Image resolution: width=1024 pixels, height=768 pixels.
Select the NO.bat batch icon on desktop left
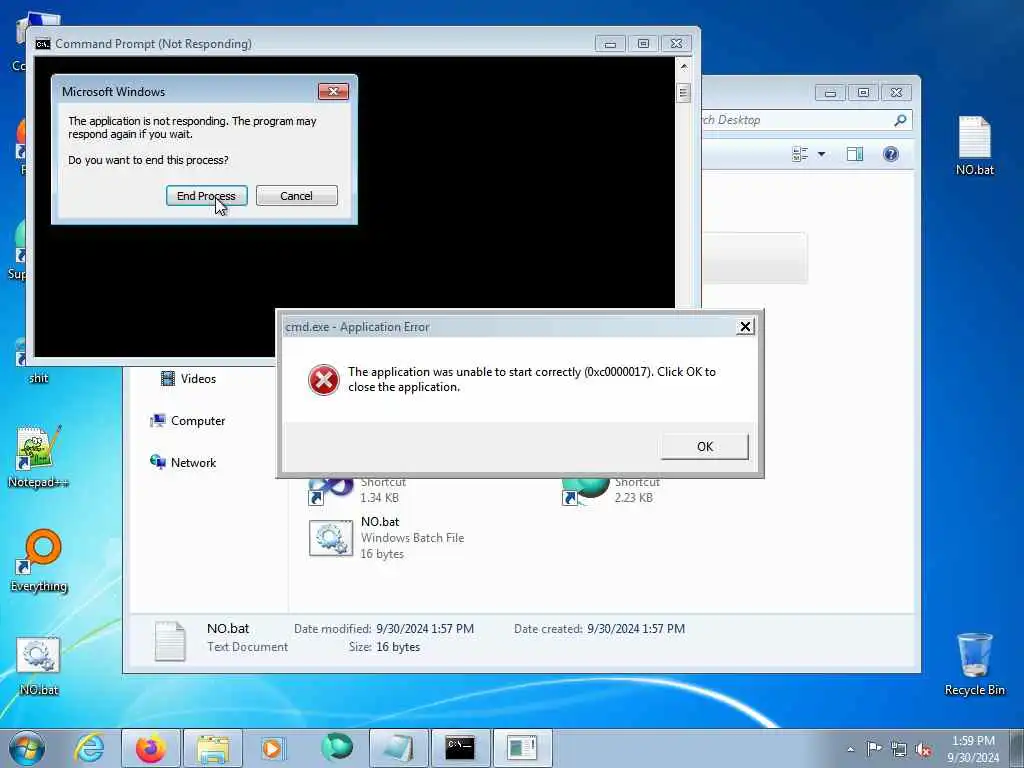click(39, 666)
